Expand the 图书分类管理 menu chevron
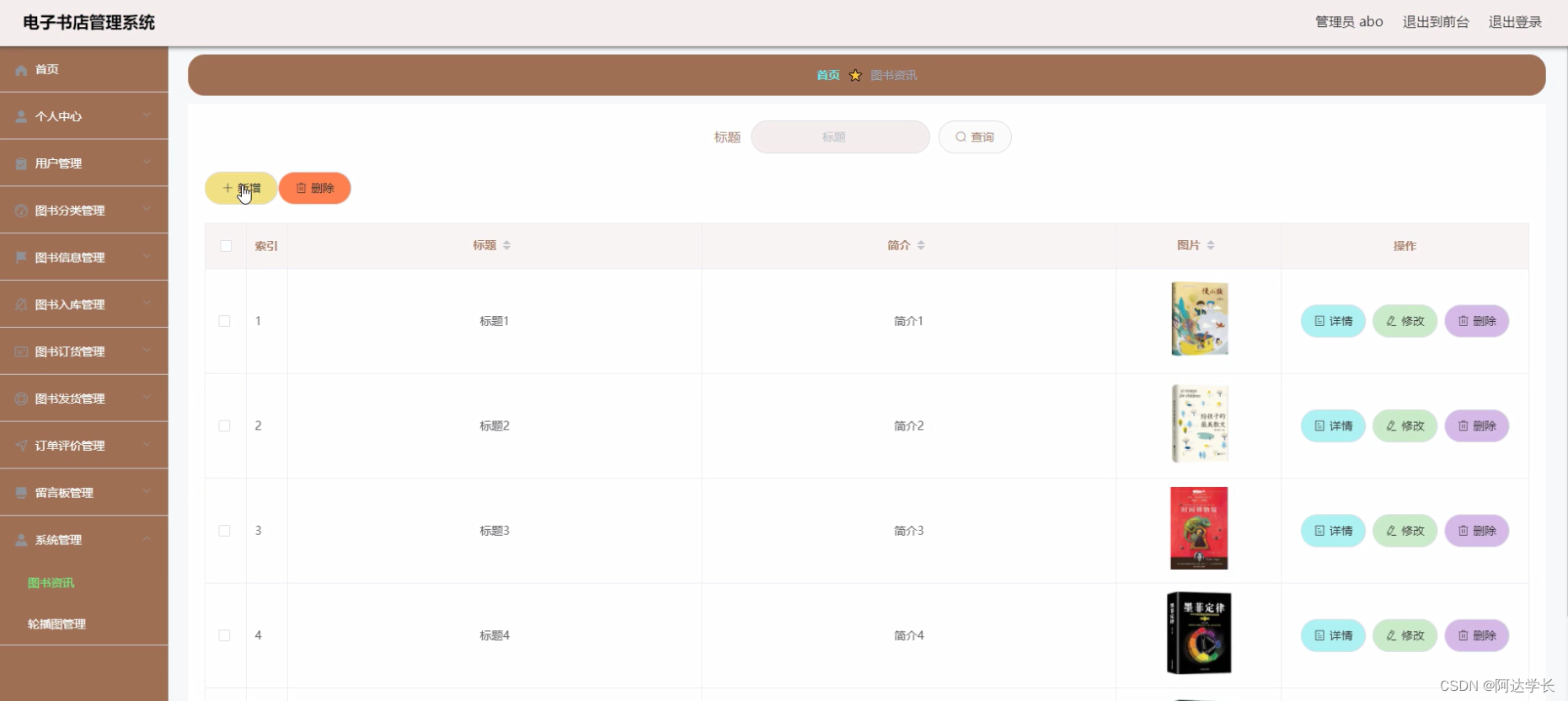This screenshot has width=1568, height=701. (147, 210)
